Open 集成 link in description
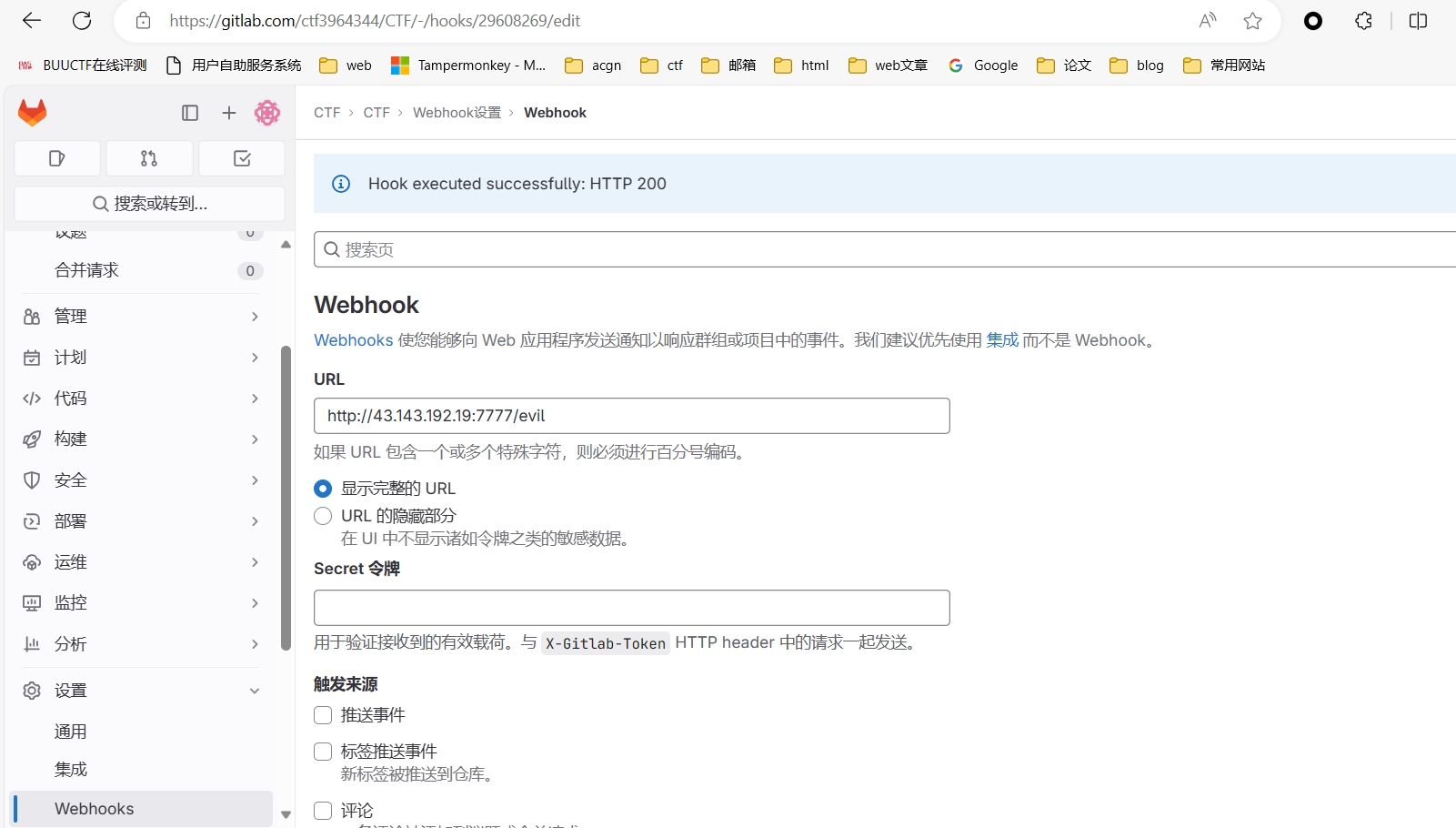The width and height of the screenshot is (1456, 828). click(1002, 340)
